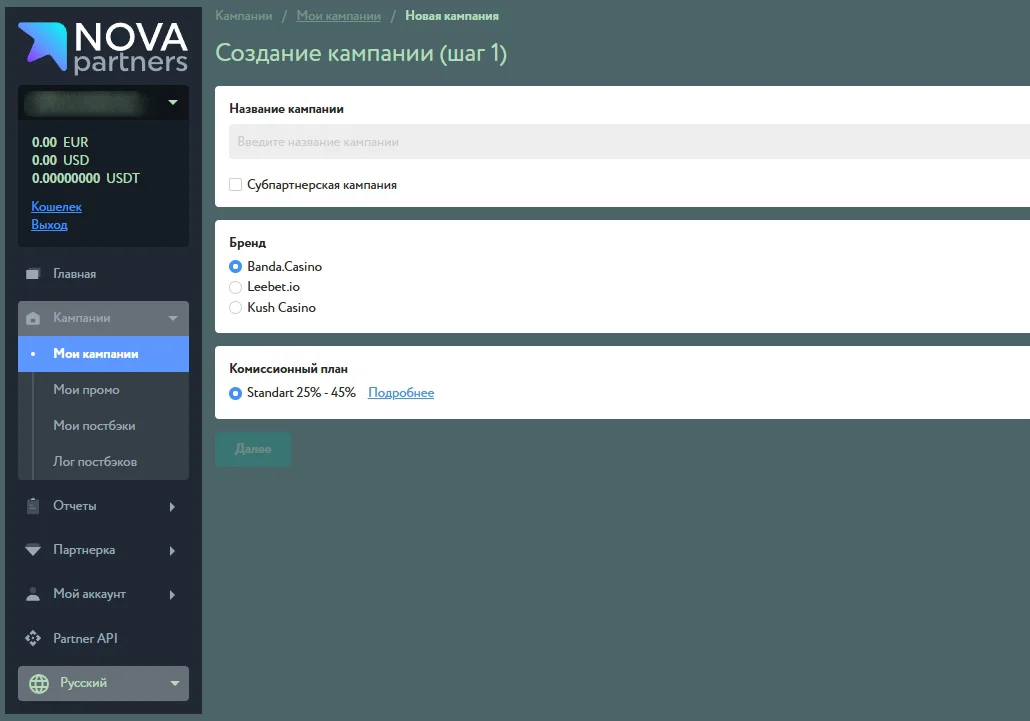Switch to Лог постбэков section
This screenshot has height=721, width=1030.
(x=90, y=461)
